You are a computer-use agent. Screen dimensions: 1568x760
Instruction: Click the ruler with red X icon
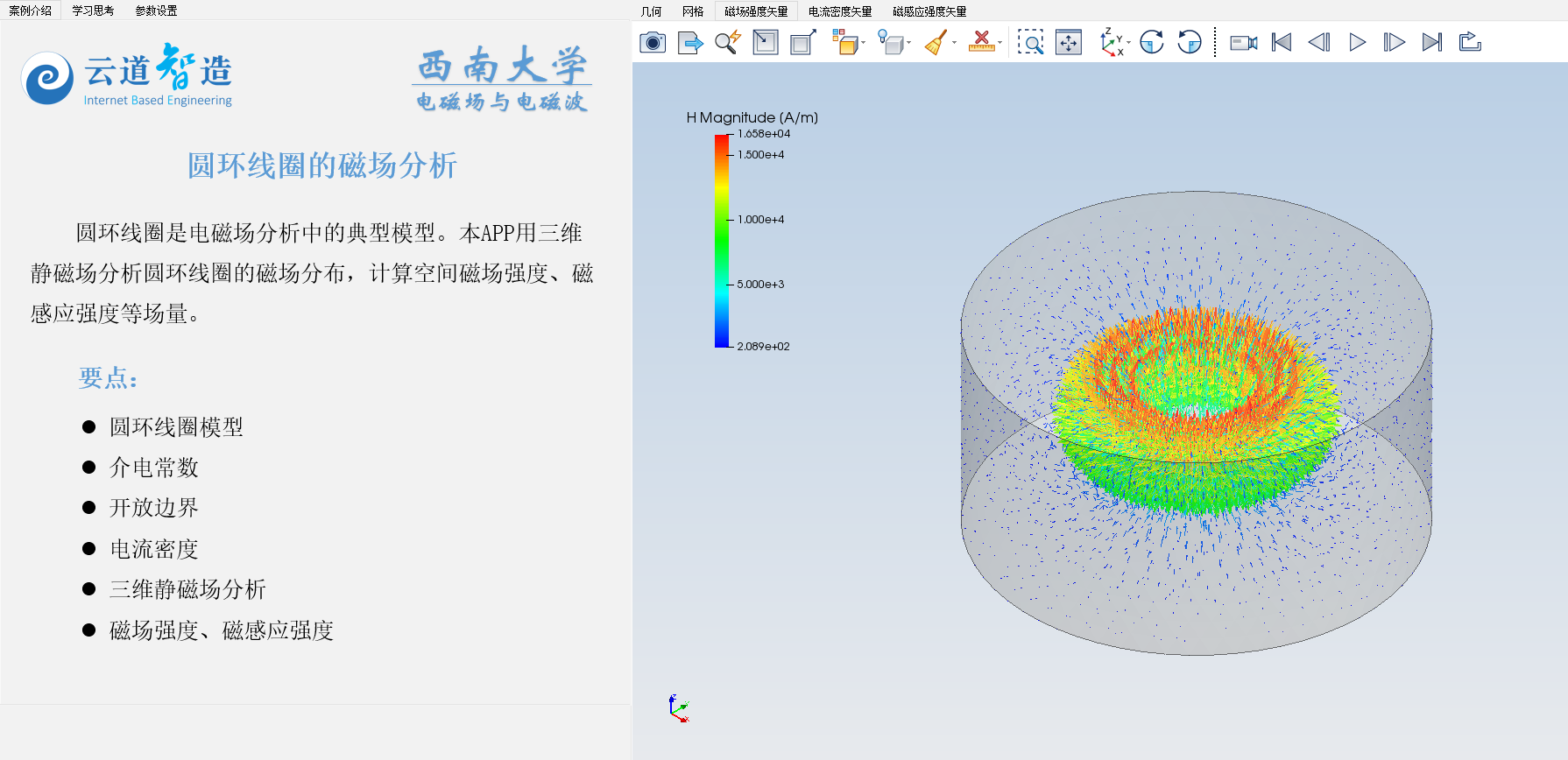pos(981,42)
